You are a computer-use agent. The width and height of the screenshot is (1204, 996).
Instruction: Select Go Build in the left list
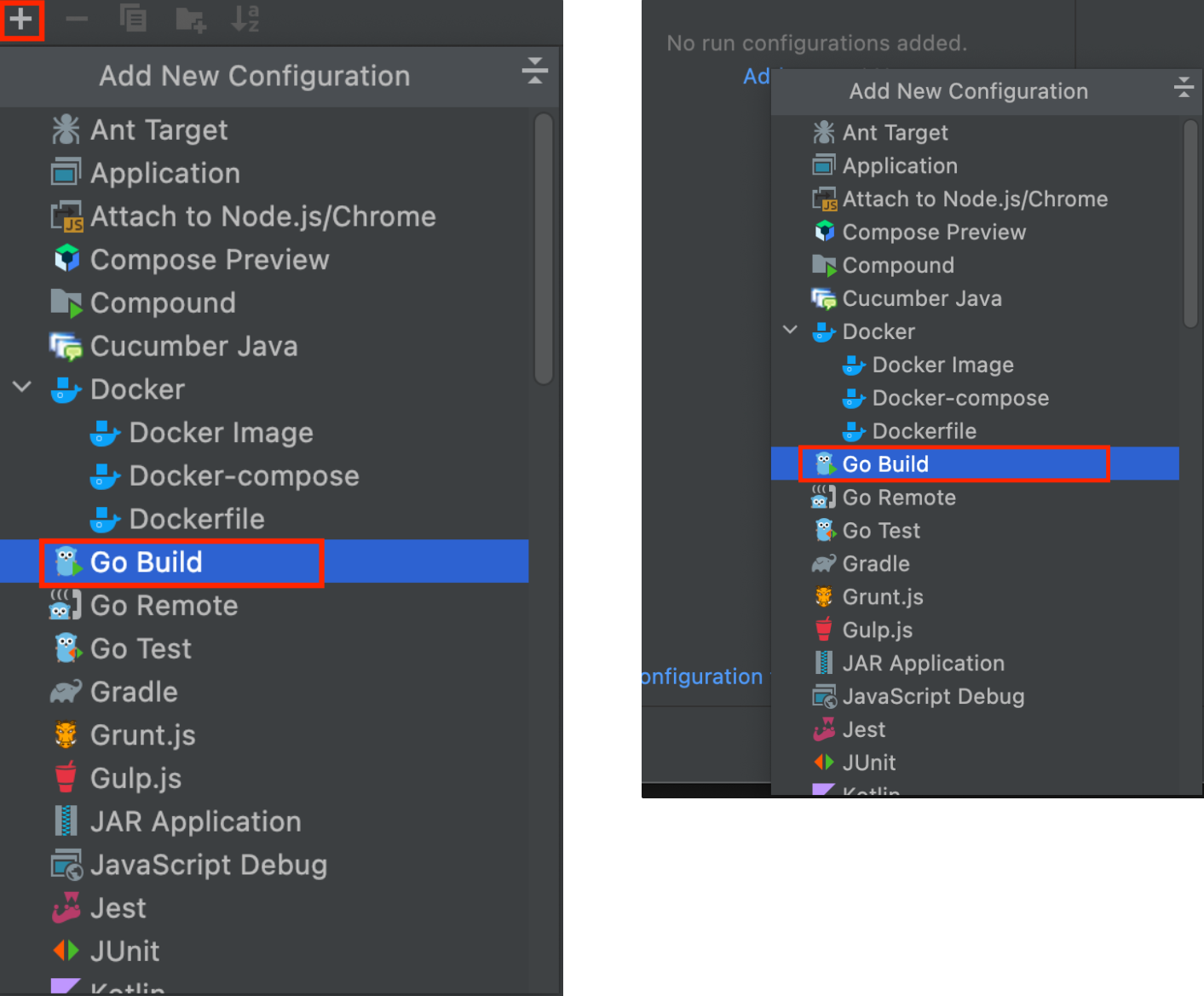[x=264, y=562]
